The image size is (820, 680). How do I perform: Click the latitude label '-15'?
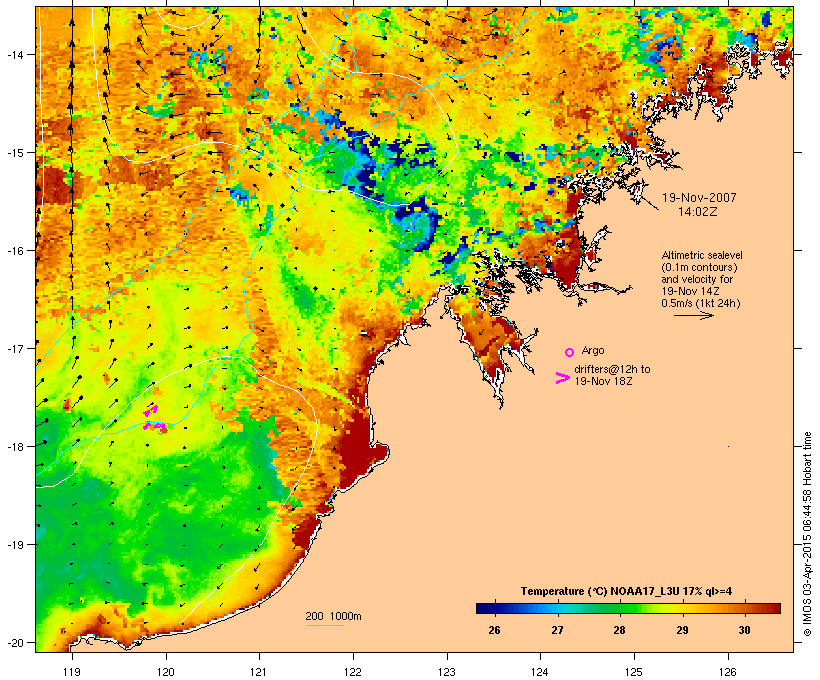click(14, 153)
